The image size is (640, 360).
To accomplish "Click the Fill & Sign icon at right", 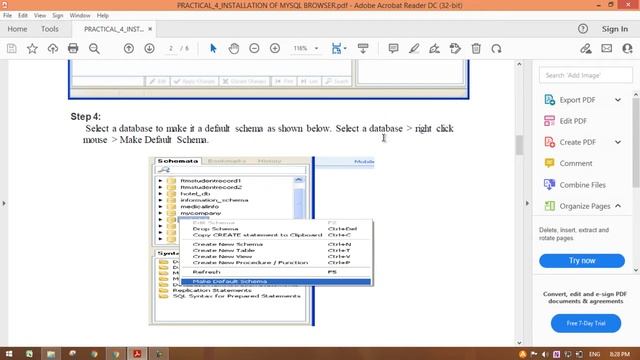I will click(586, 49).
